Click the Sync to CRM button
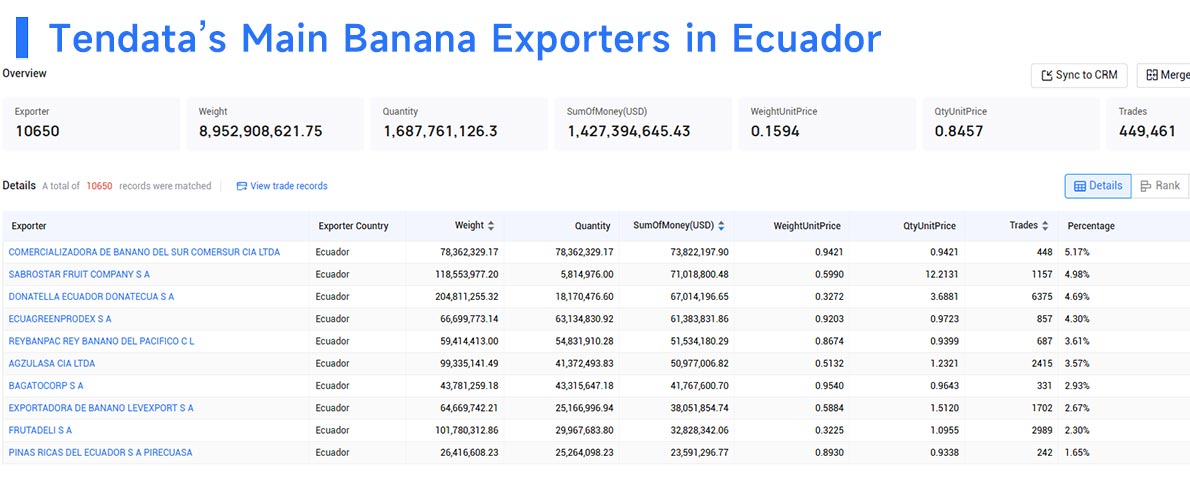Viewport: 1190px width, 480px height. pos(1078,75)
